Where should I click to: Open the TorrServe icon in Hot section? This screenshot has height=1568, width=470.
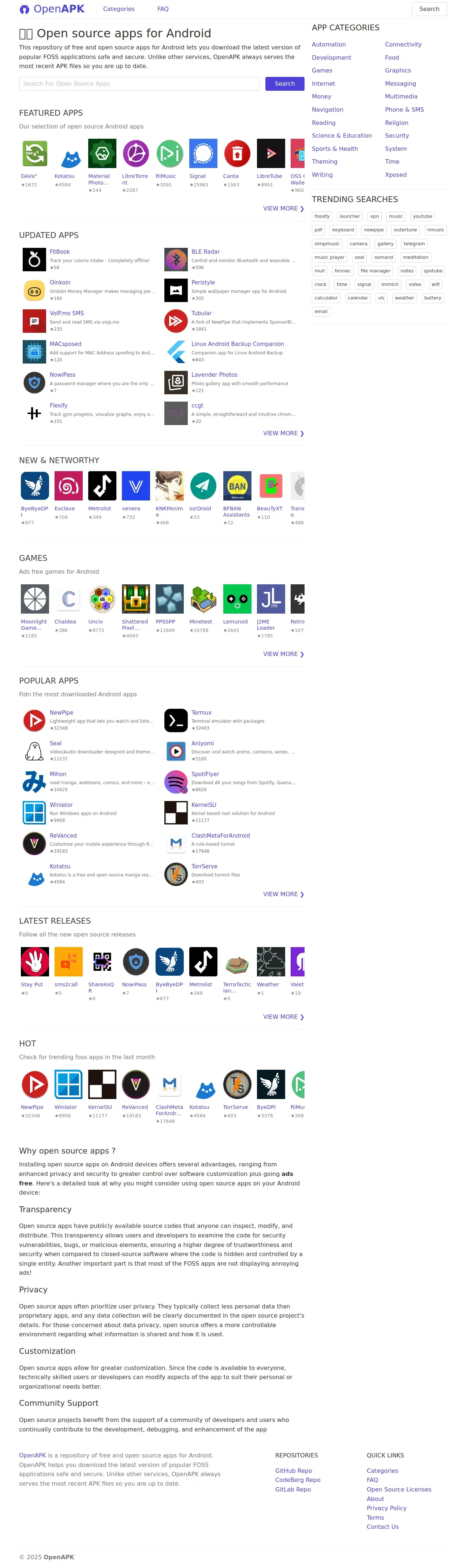click(x=237, y=1085)
